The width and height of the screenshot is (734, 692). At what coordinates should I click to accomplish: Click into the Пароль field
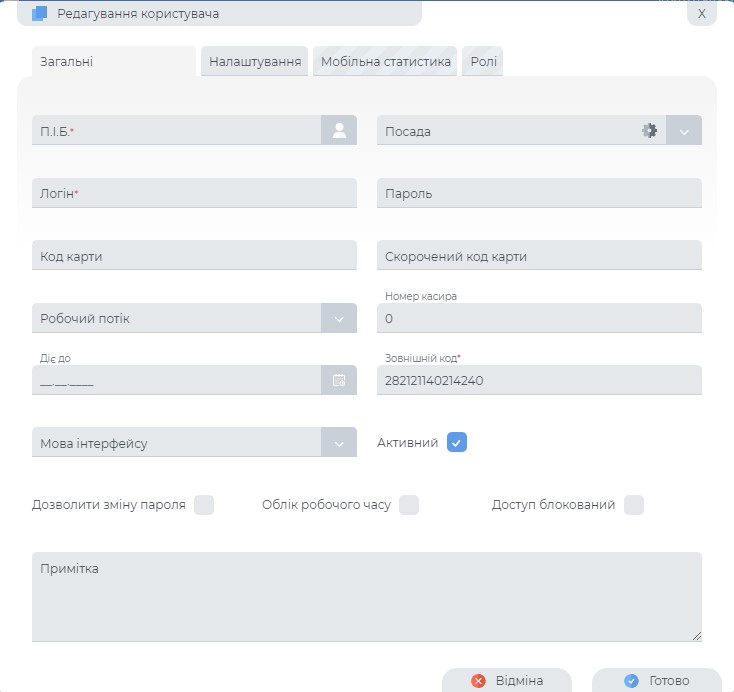pyautogui.click(x=539, y=193)
